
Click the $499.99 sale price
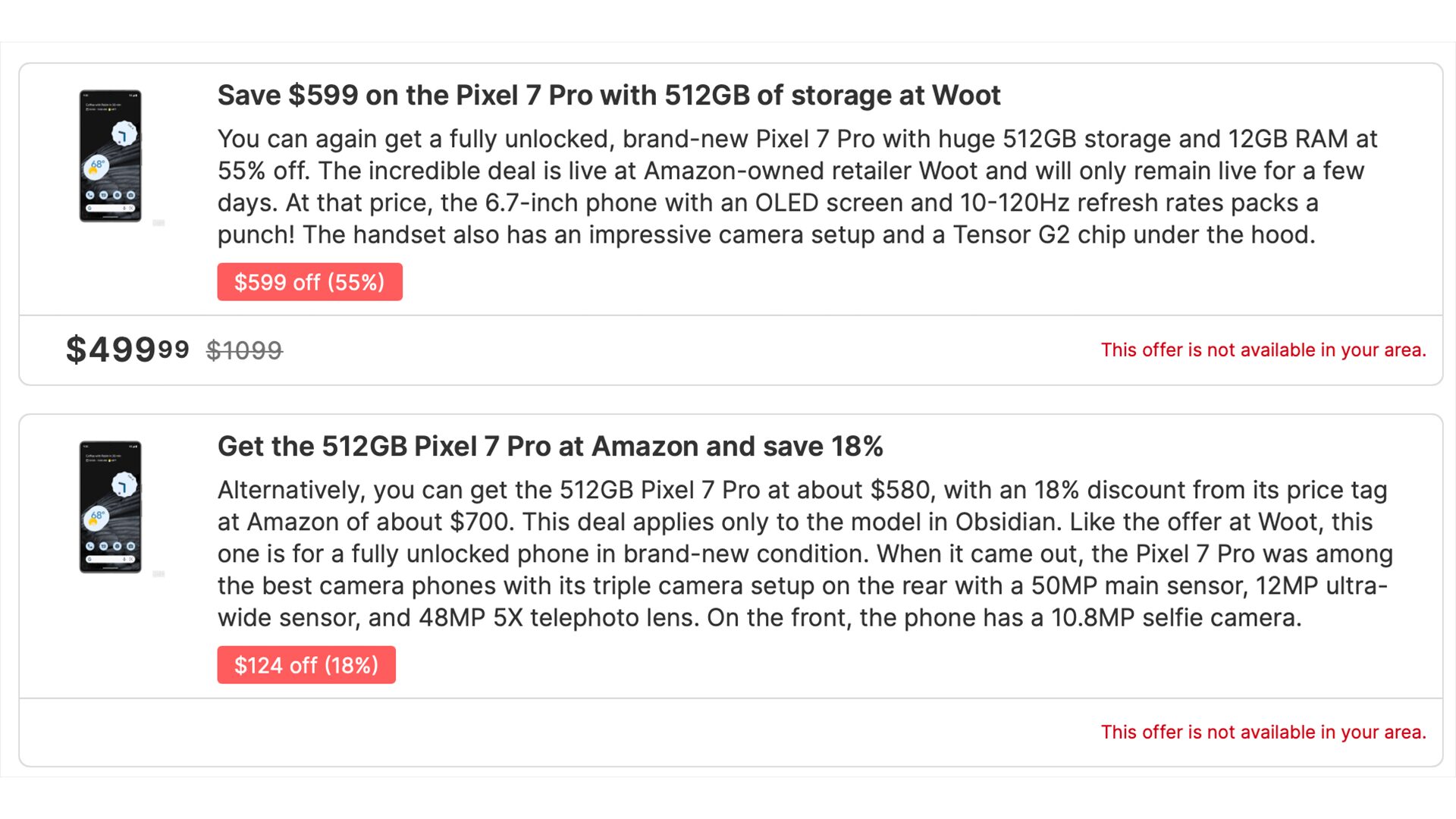[127, 350]
